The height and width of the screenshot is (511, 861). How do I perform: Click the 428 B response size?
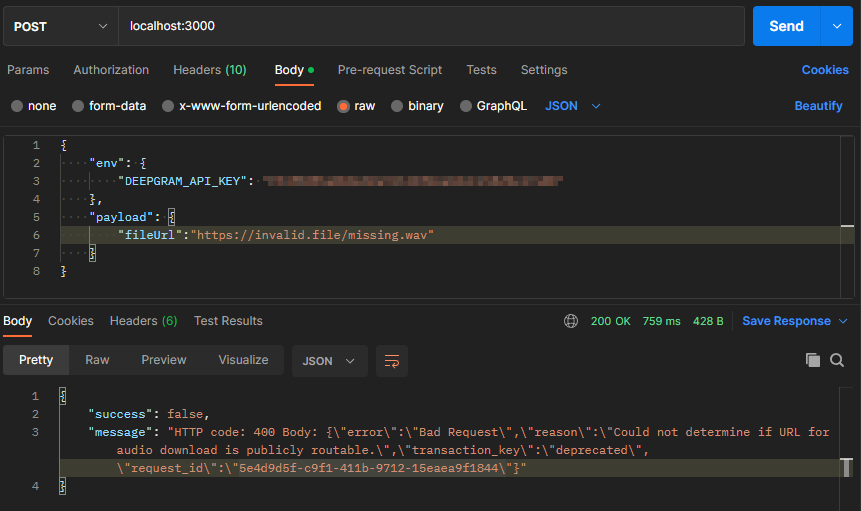coord(708,321)
